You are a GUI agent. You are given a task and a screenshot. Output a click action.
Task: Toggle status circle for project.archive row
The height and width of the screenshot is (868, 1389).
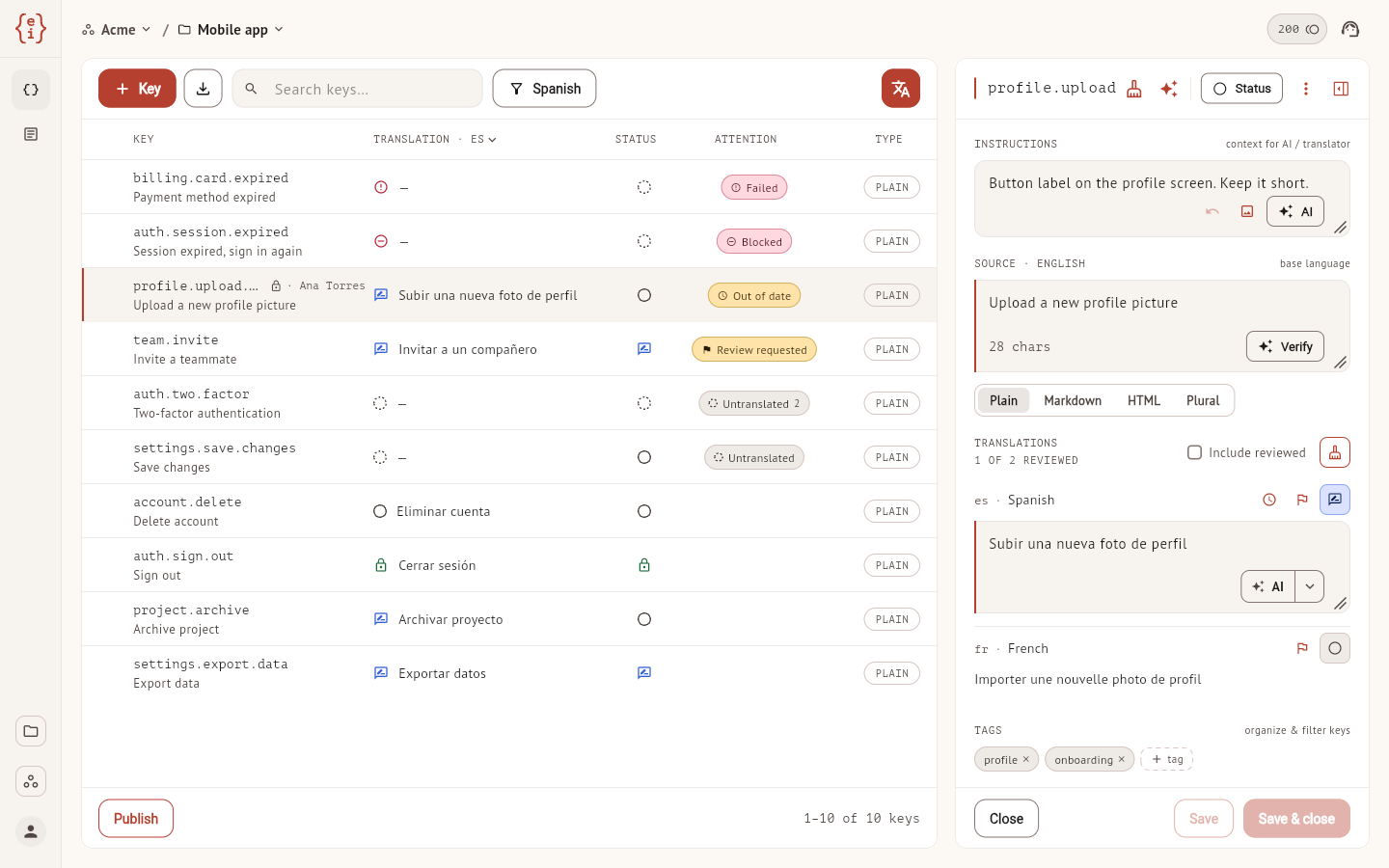(x=644, y=619)
